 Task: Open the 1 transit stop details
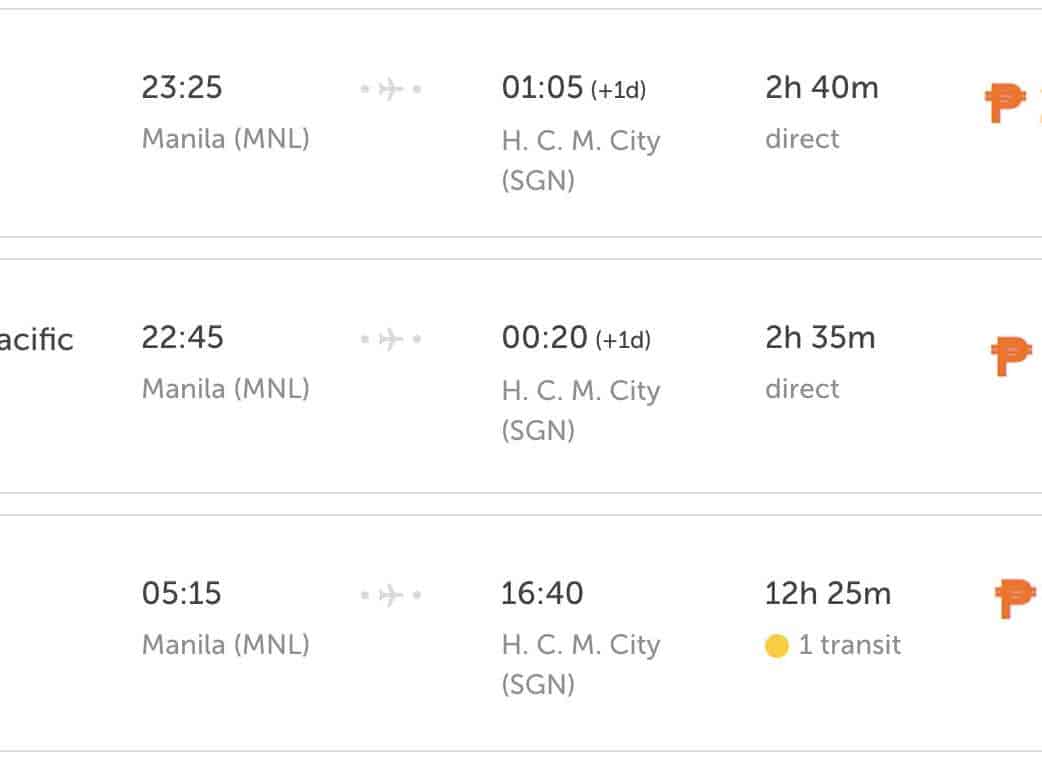pos(849,646)
